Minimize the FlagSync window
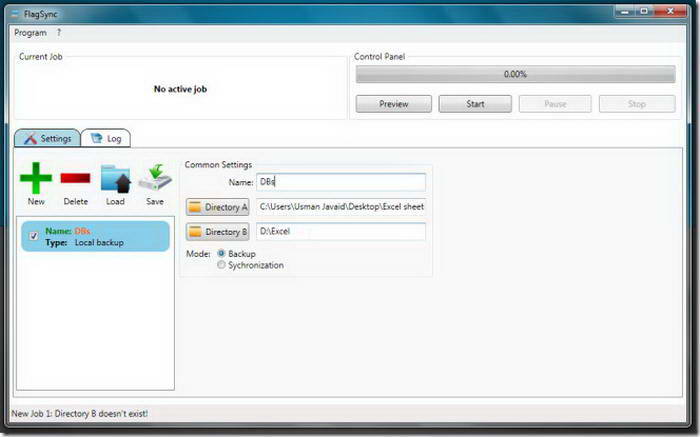Image resolution: width=700 pixels, height=437 pixels. tap(625, 11)
